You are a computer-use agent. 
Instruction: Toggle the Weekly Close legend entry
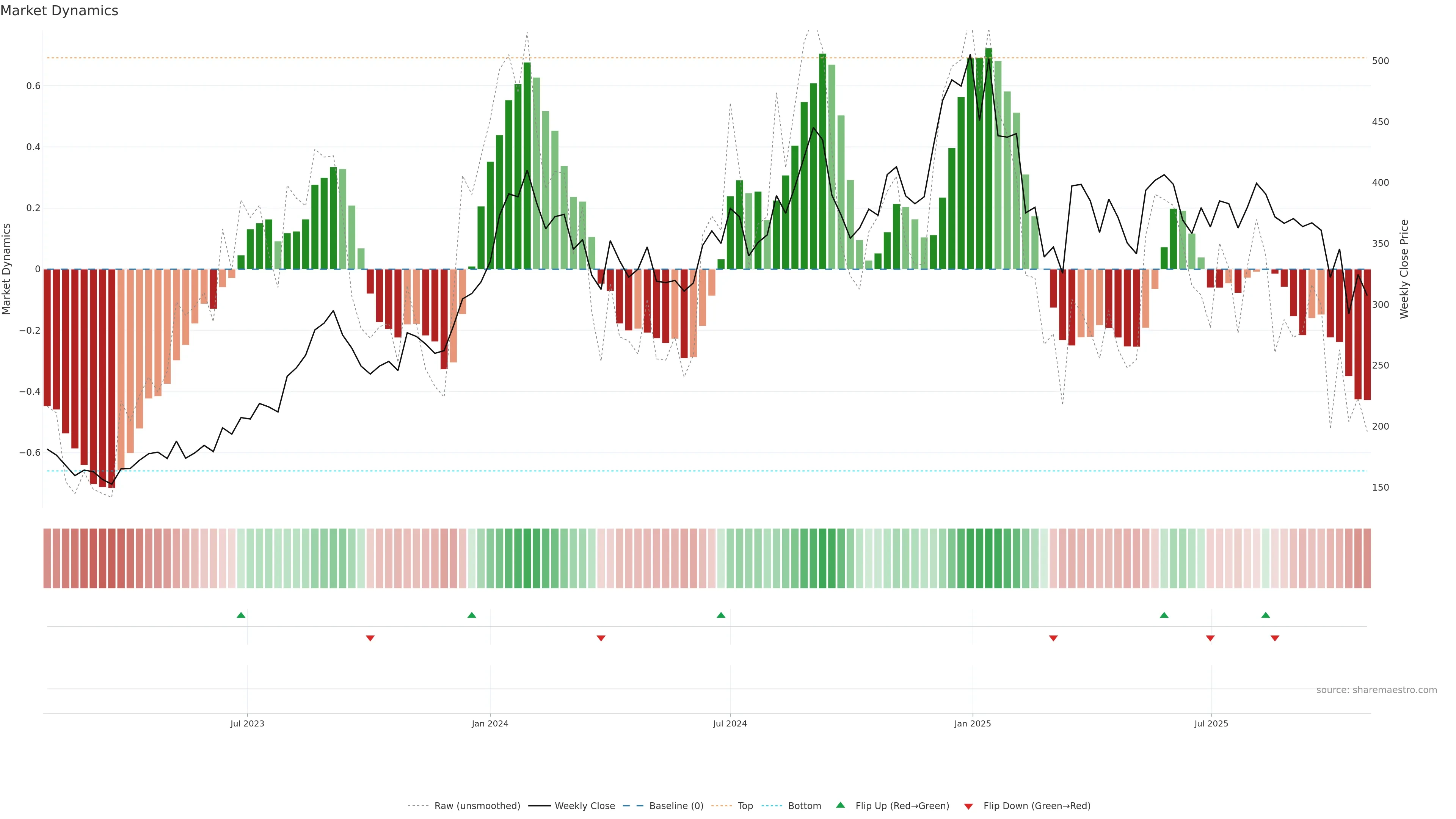point(584,805)
